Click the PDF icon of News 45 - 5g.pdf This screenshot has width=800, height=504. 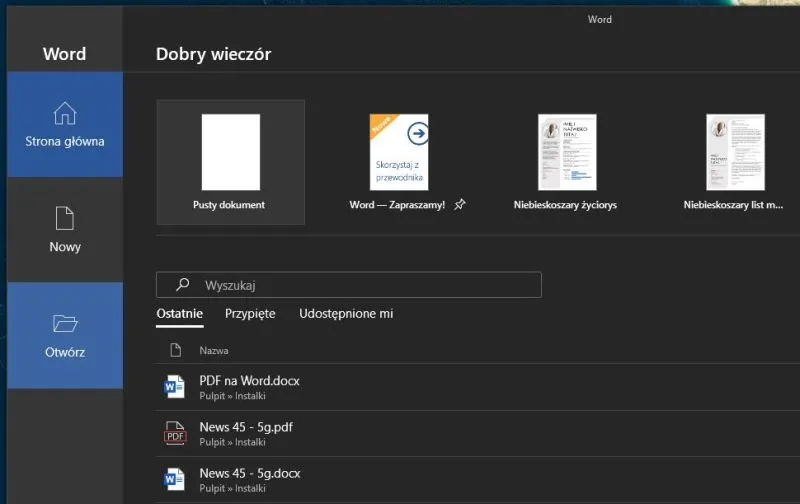pos(174,433)
